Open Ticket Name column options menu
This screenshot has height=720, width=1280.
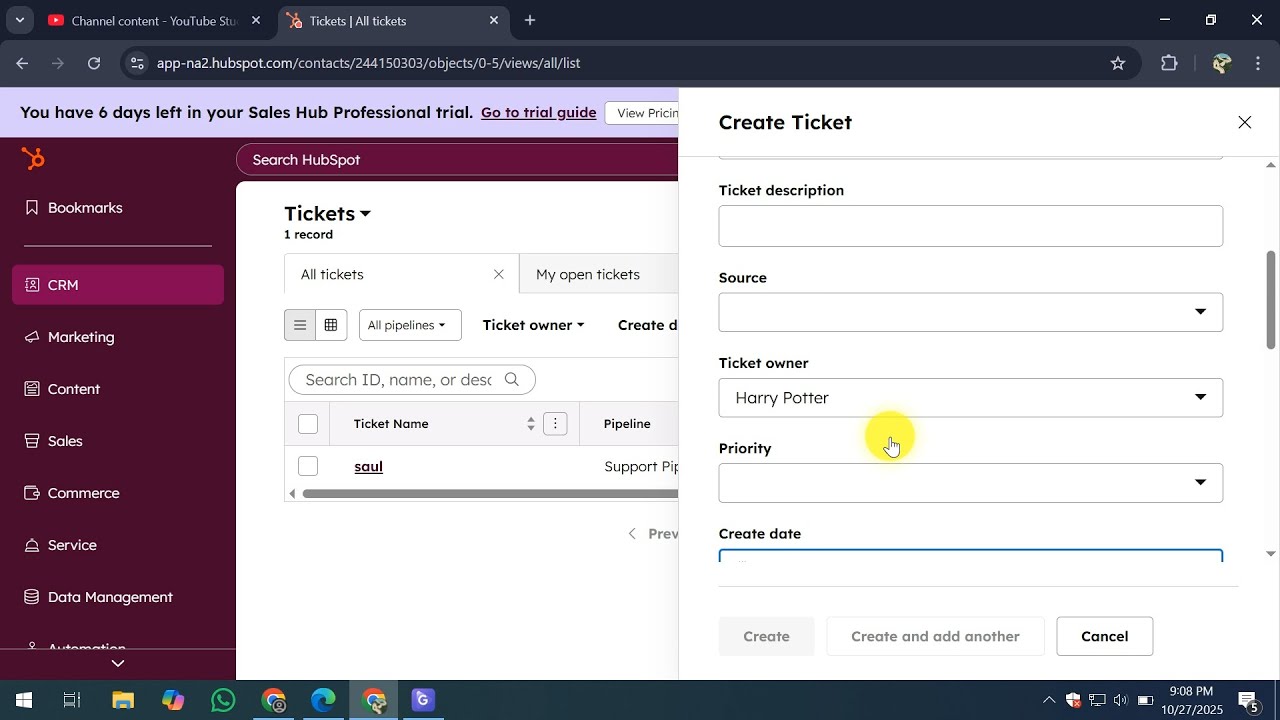[556, 424]
